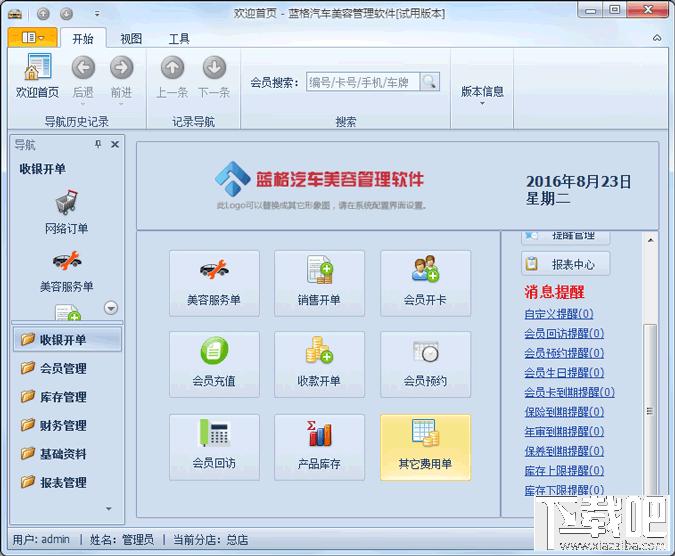Viewport: 675px width, 556px height.
Task: Click quick access forward button in title bar
Action: coord(66,14)
